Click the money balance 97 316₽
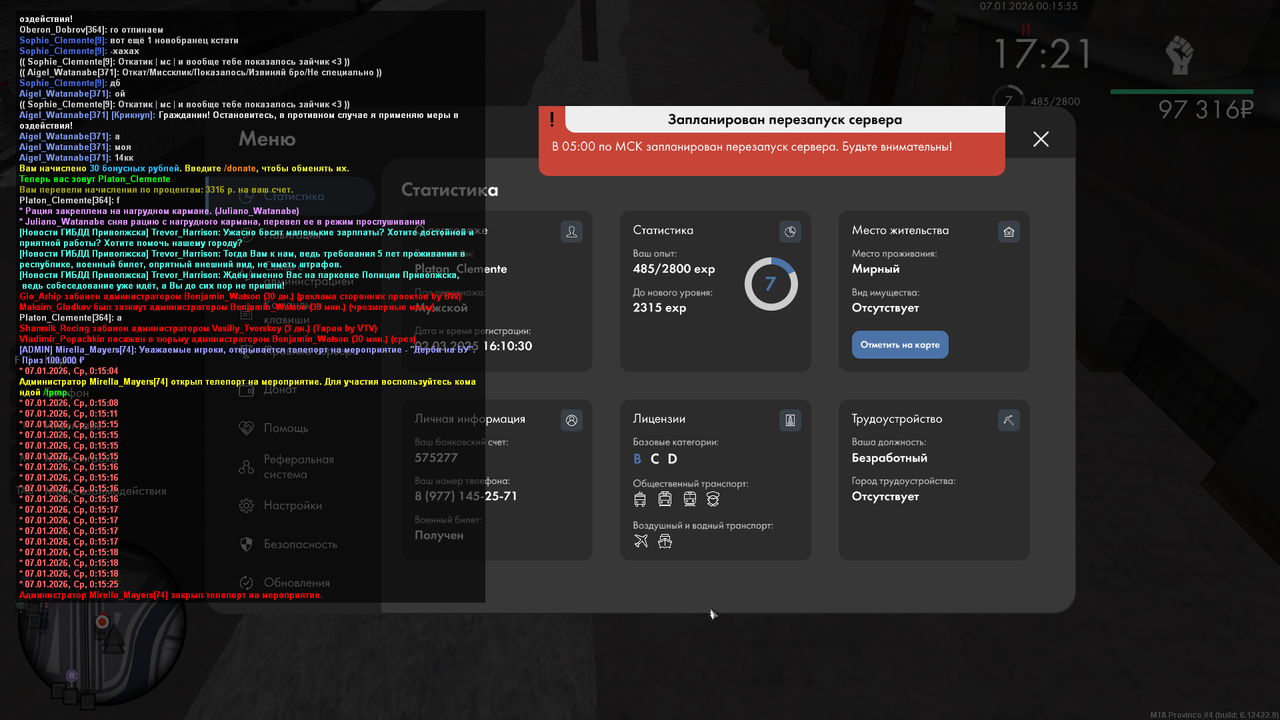Viewport: 1280px width, 720px height. pyautogui.click(x=1206, y=110)
